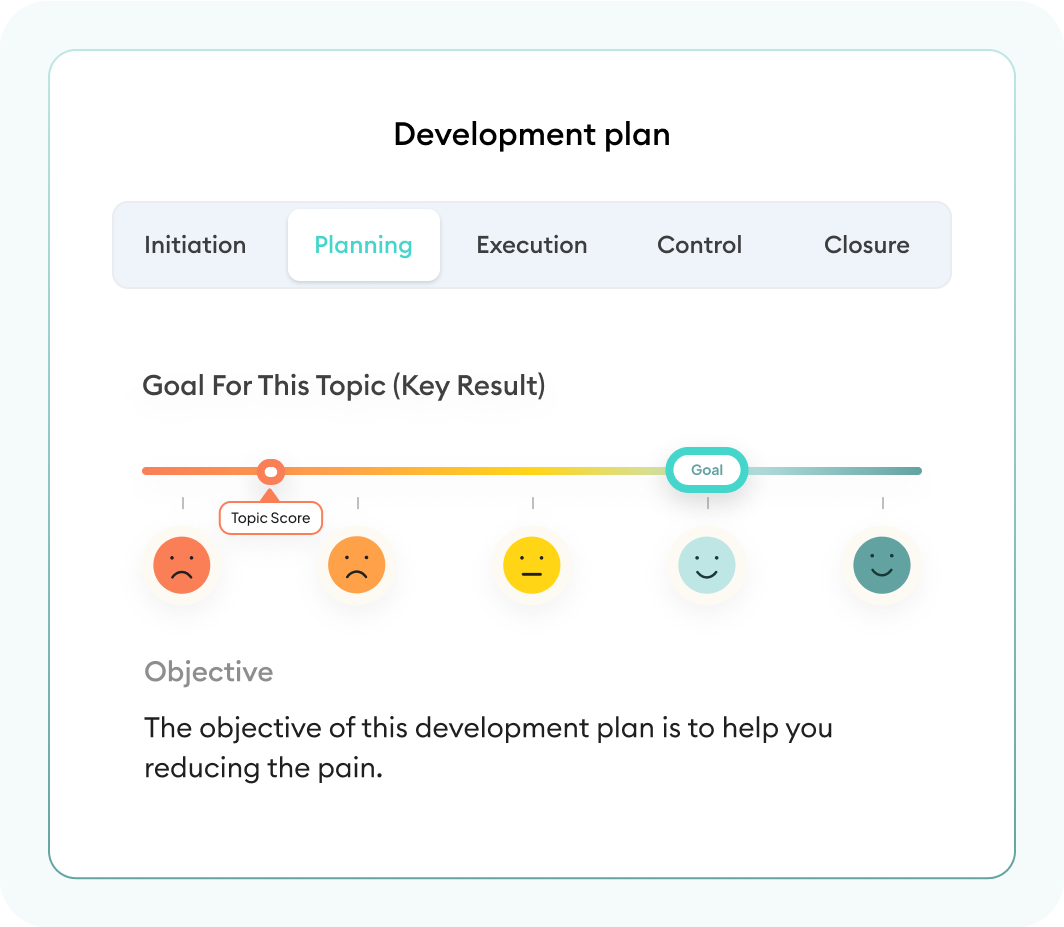Select the Planning tab
The height and width of the screenshot is (927, 1064).
363,245
